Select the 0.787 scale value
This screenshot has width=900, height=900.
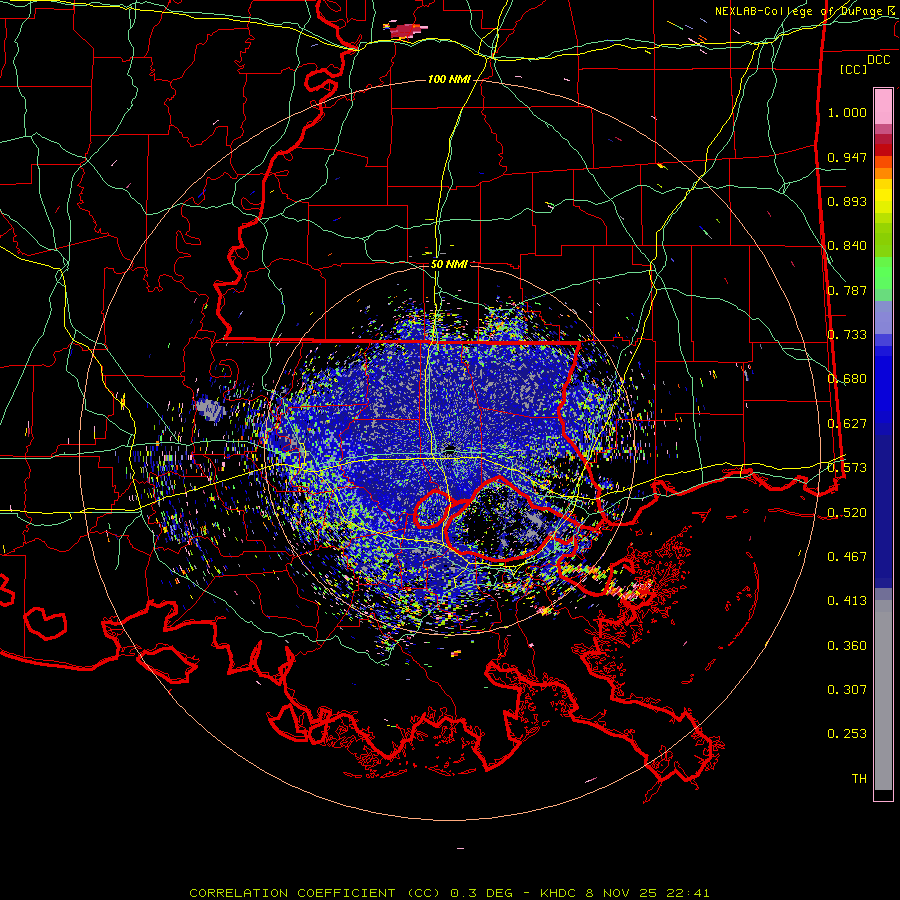(x=847, y=290)
